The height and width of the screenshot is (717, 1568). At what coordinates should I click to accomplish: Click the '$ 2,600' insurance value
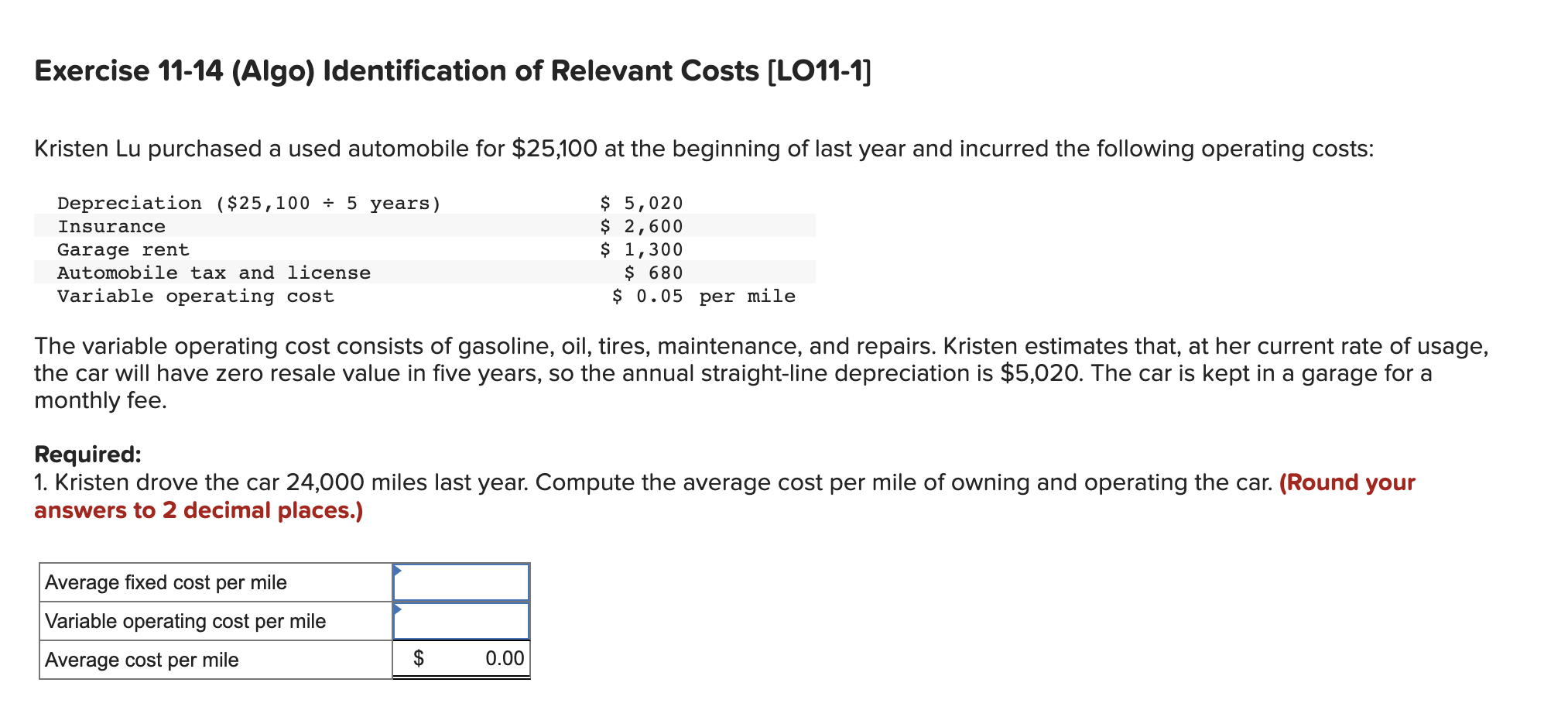click(x=642, y=226)
